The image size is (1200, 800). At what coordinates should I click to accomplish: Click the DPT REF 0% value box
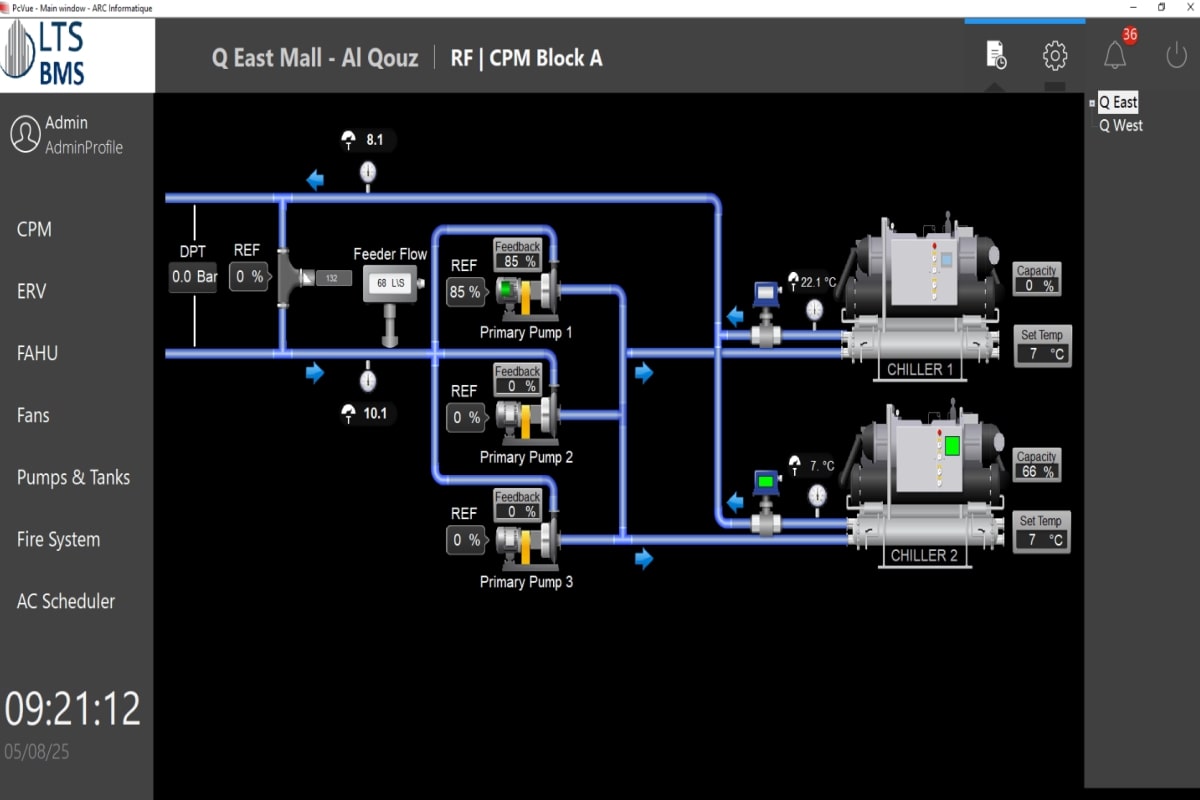(249, 277)
